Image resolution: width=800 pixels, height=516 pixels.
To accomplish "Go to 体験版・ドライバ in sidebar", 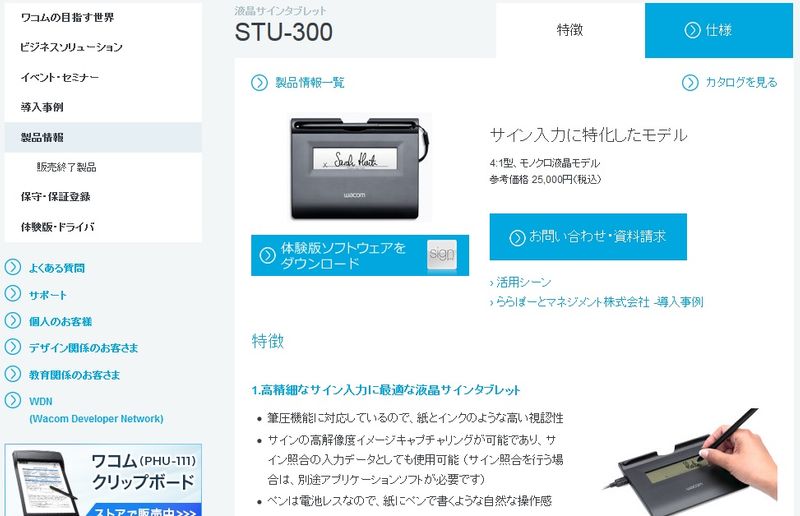I will point(57,227).
